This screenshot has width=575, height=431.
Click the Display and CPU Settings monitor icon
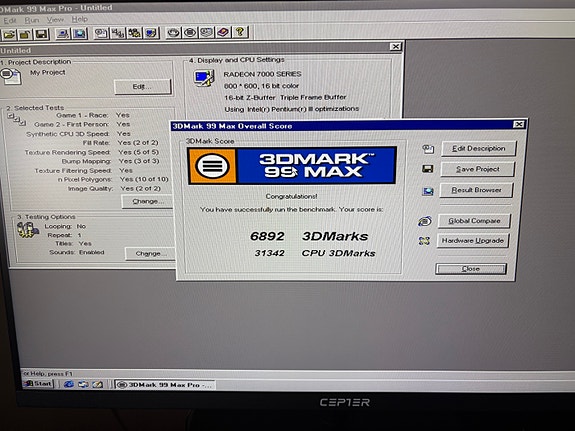pyautogui.click(x=204, y=78)
